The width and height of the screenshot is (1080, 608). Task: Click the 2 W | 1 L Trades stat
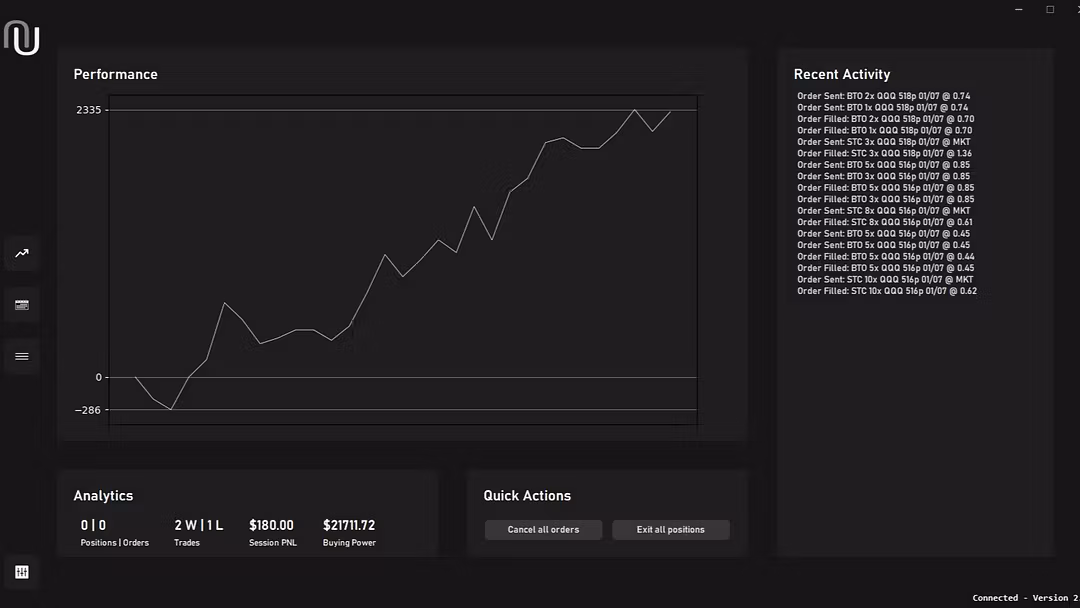tap(198, 525)
